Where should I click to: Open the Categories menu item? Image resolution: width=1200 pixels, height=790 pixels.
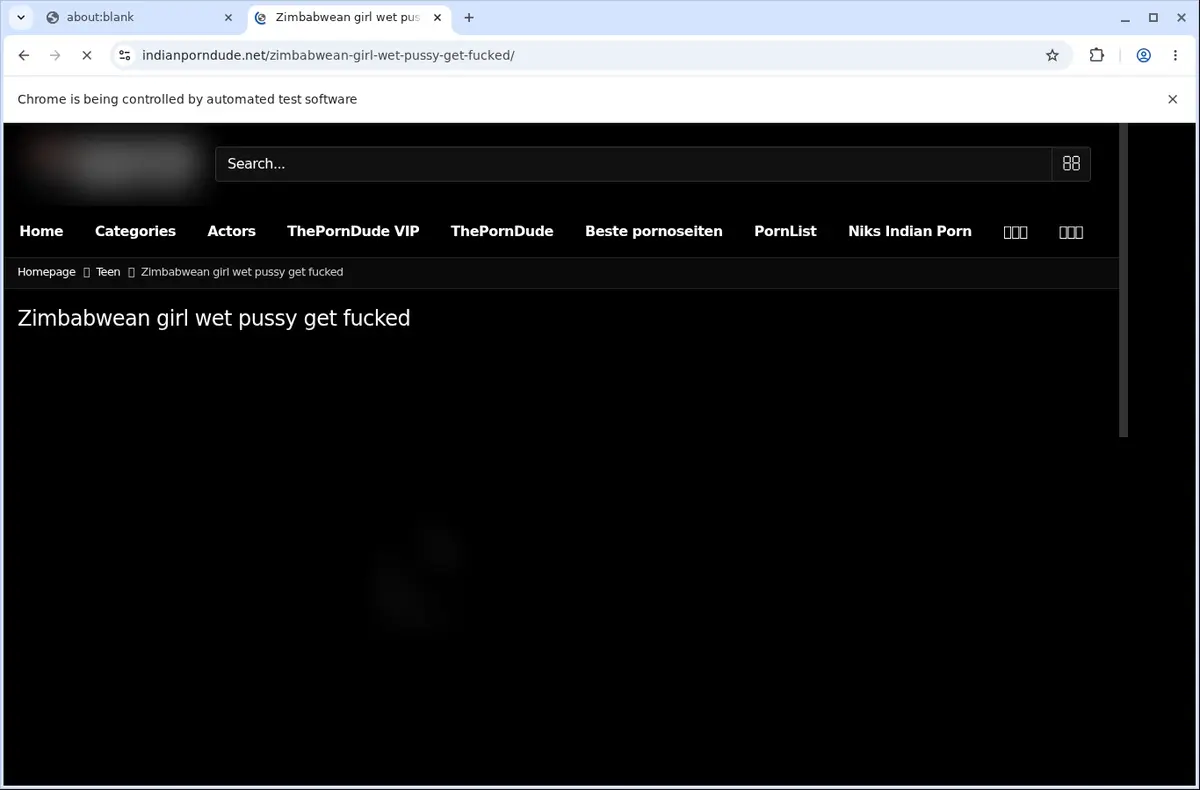tap(135, 231)
